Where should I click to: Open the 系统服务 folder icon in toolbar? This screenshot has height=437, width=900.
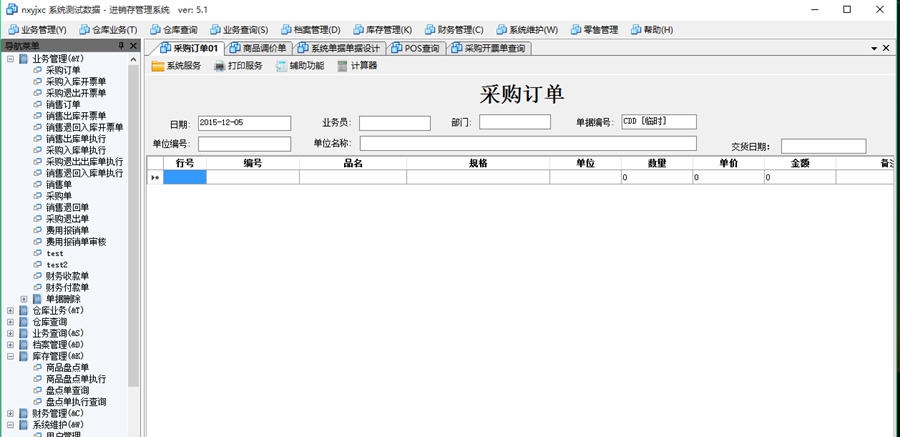[x=158, y=66]
